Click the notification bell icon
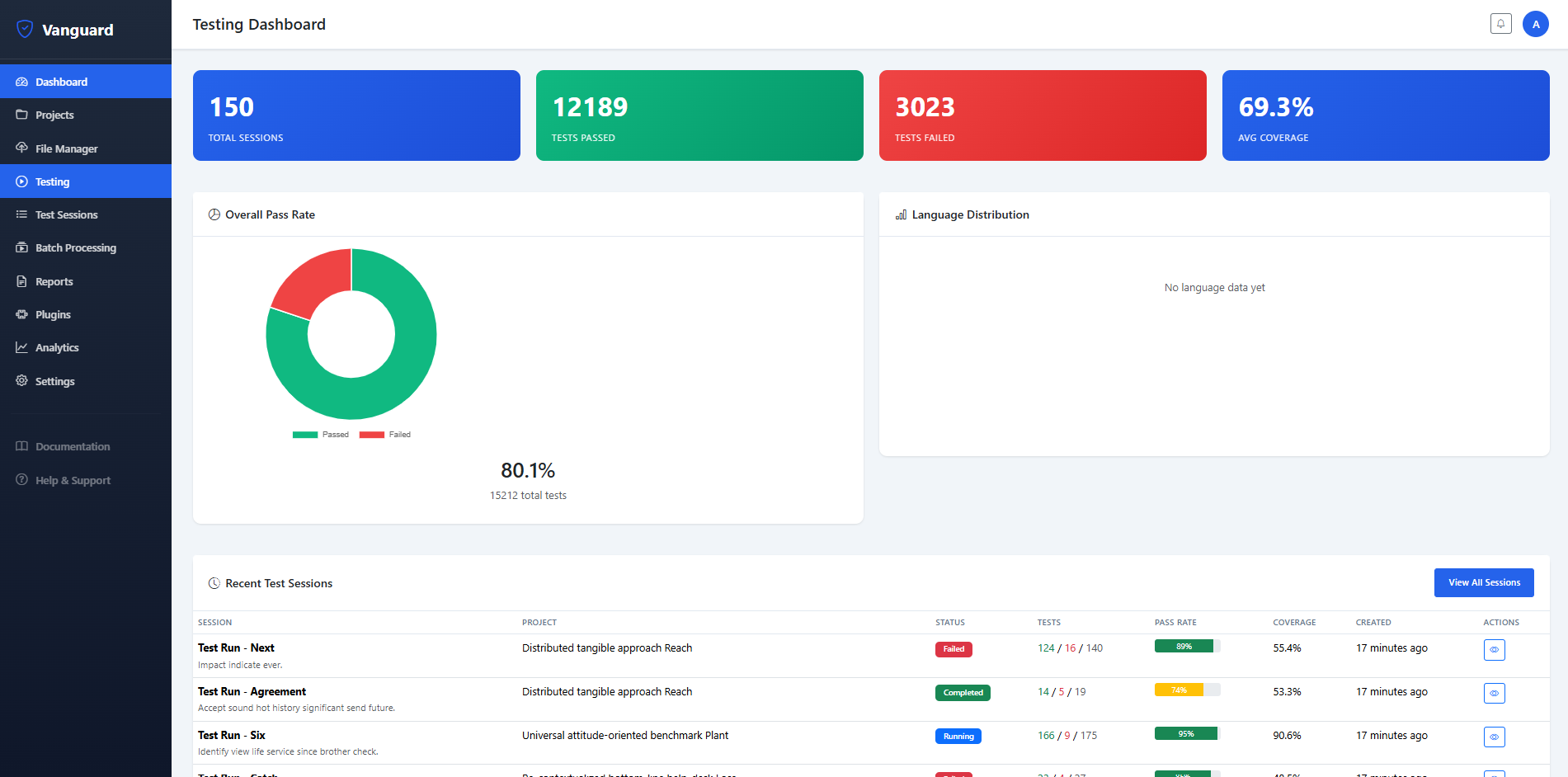The height and width of the screenshot is (777, 1568). (1500, 24)
